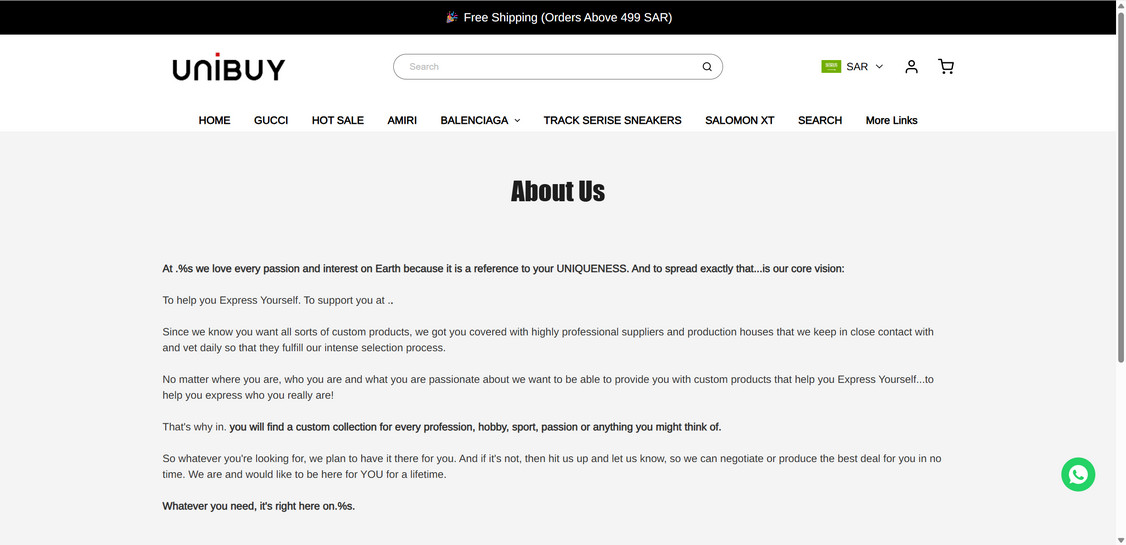The height and width of the screenshot is (545, 1126).
Task: Open TRACK SERISE SNEAKERS menu item
Action: (x=613, y=121)
